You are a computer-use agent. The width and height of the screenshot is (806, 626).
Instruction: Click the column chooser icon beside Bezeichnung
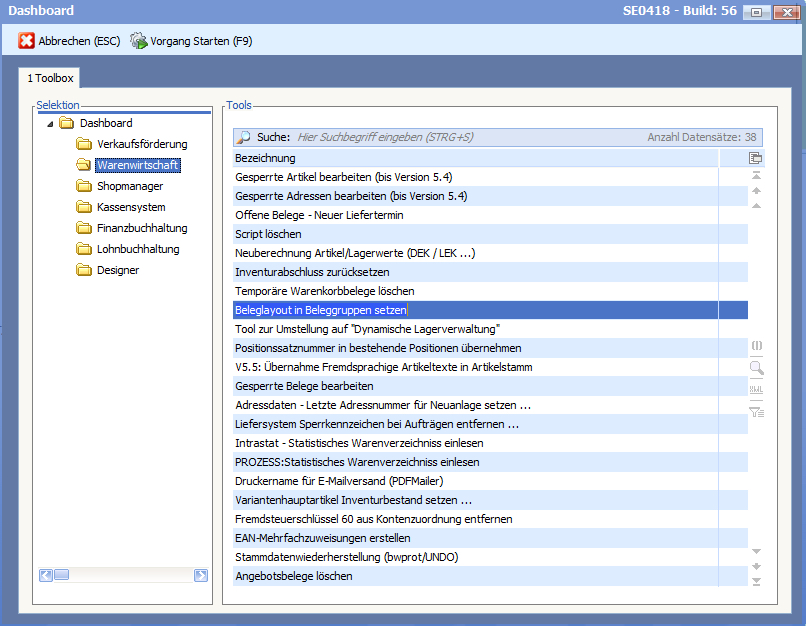[x=756, y=158]
